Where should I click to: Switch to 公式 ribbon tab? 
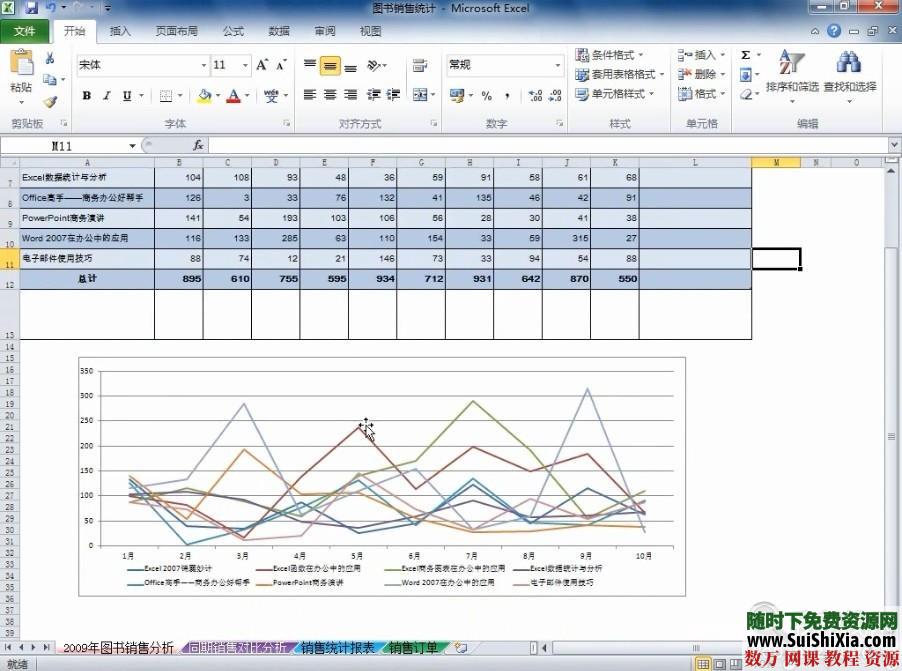click(234, 31)
